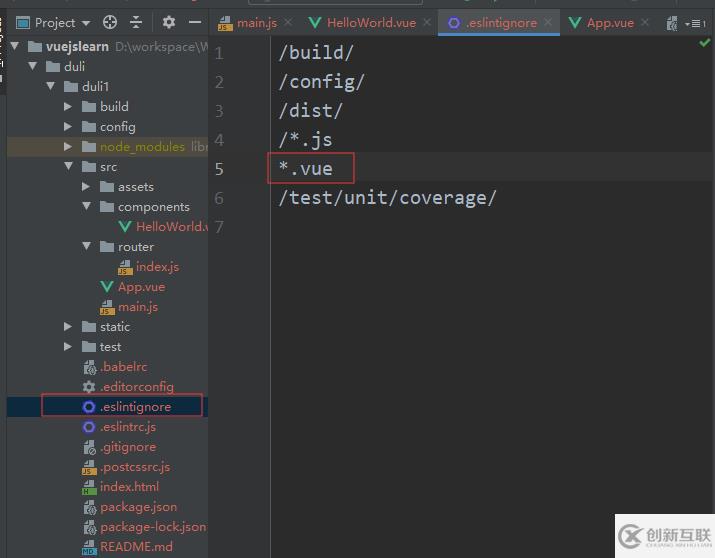
Task: Select the .eslintrc.js file
Action: tap(128, 427)
